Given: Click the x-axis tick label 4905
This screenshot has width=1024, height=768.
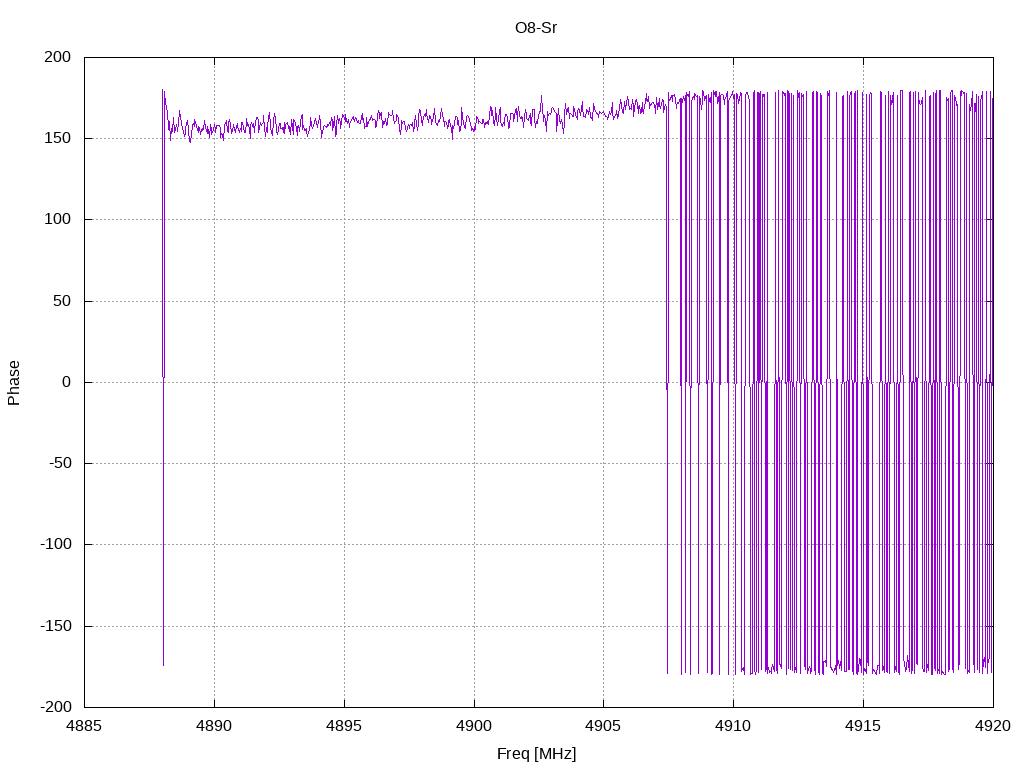Looking at the screenshot, I should 603,726.
